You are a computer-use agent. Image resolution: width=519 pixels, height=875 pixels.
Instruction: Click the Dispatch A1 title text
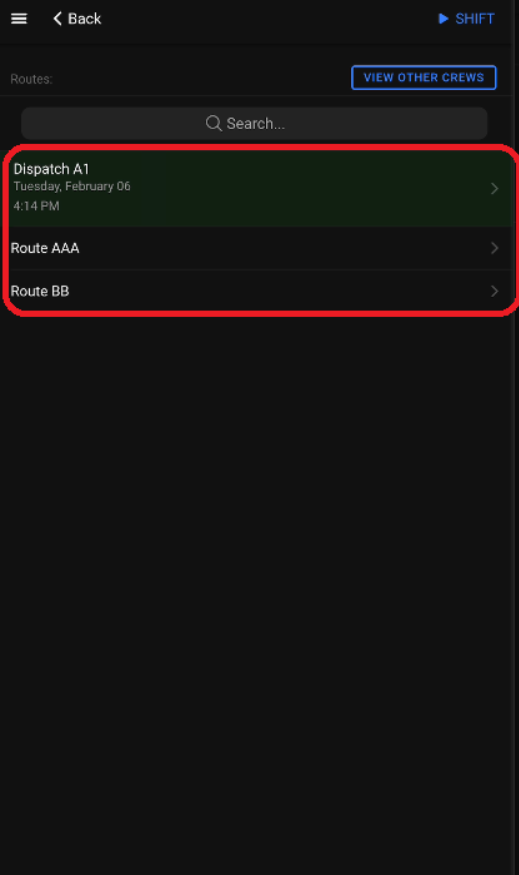51,169
